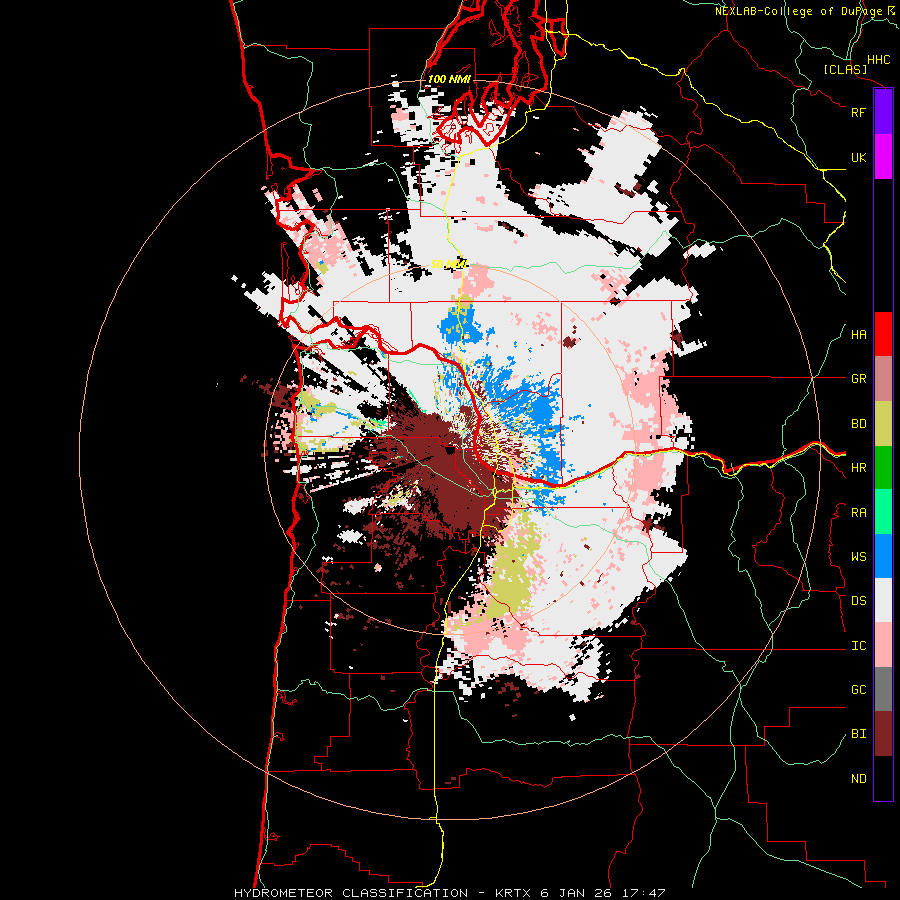
Task: Click the HA legend label
Action: (858, 335)
